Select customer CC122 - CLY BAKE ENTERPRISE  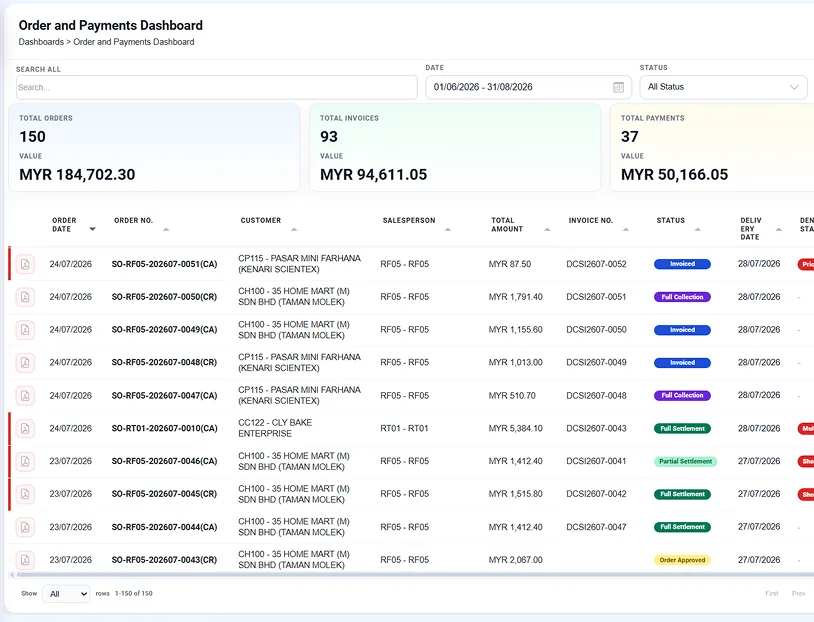tap(275, 428)
